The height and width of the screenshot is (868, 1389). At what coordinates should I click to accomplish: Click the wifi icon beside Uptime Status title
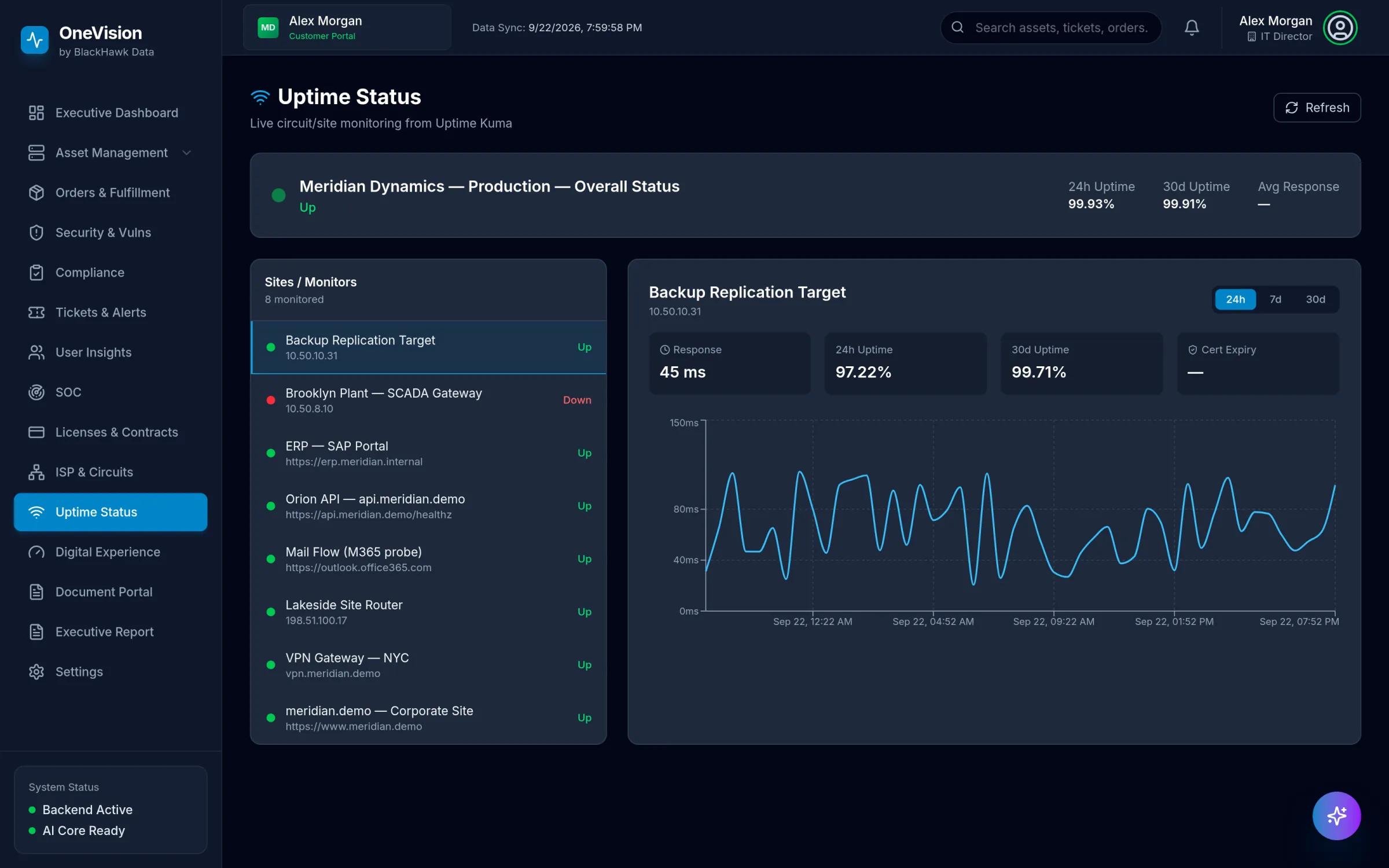(x=260, y=97)
